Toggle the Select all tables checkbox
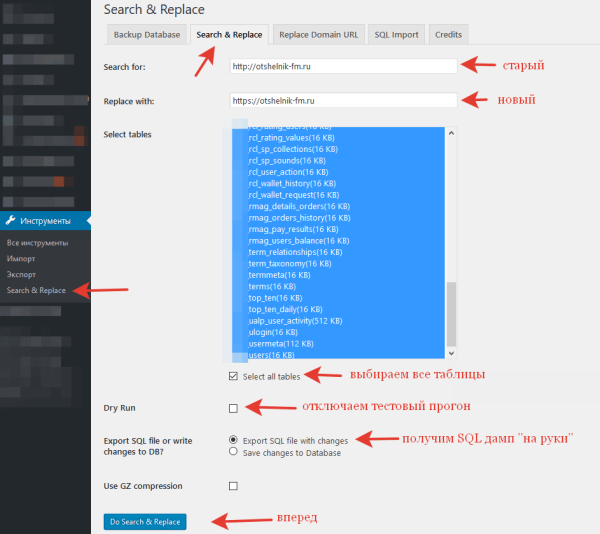600x534 pixels. [233, 376]
